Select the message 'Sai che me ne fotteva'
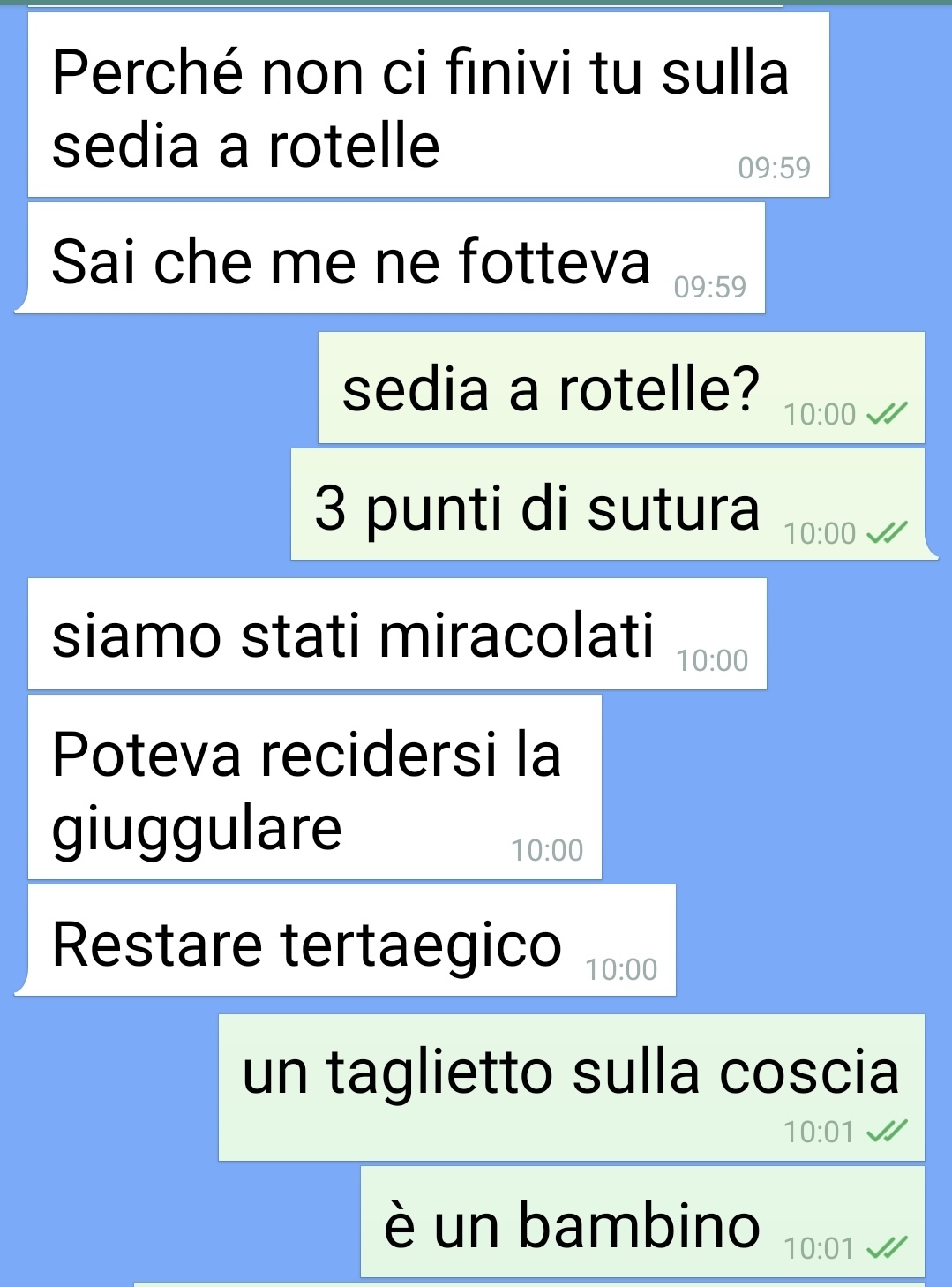This screenshot has width=952, height=1287. tap(396, 258)
